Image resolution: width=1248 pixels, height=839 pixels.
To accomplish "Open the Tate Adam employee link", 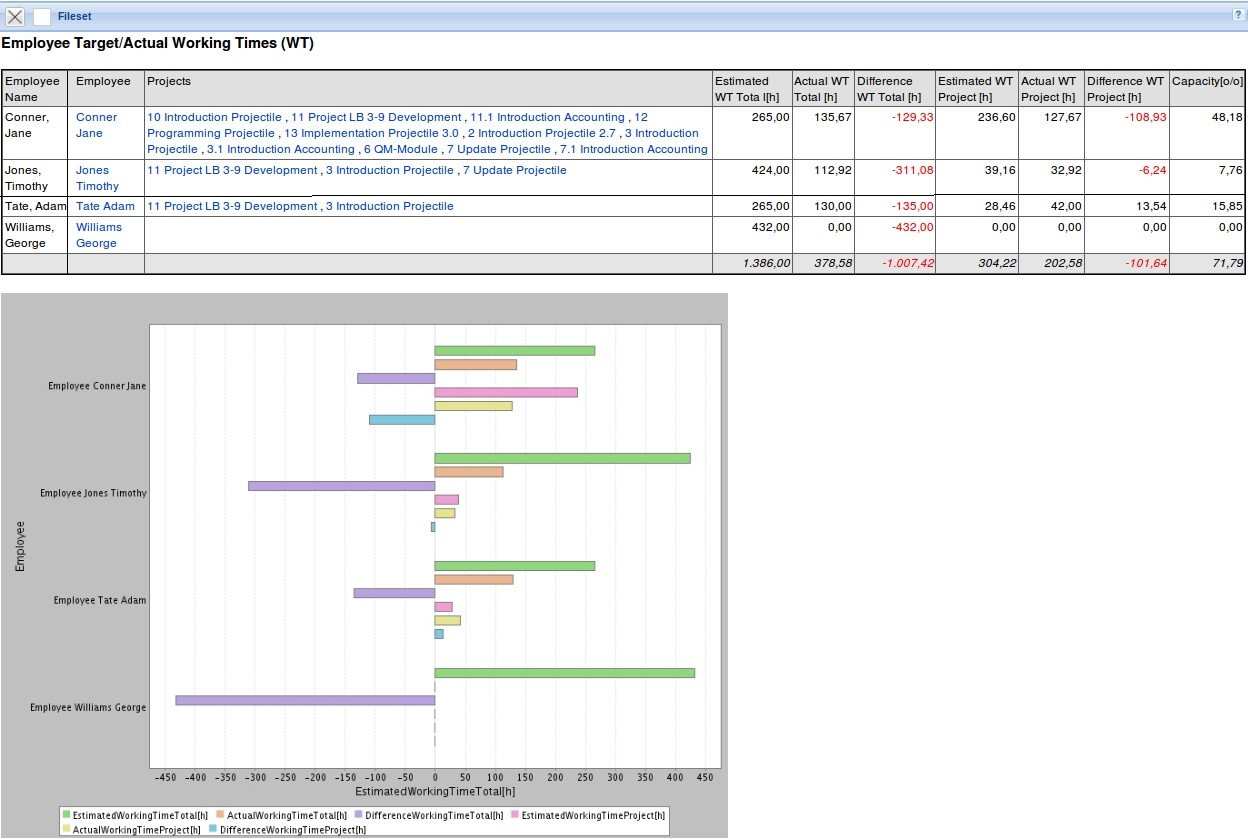I will (105, 206).
